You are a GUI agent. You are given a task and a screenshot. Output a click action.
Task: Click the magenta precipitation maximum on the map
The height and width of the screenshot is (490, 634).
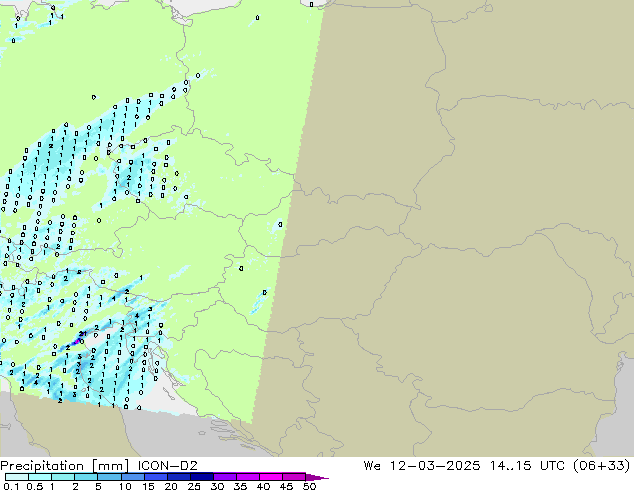(x=76, y=342)
